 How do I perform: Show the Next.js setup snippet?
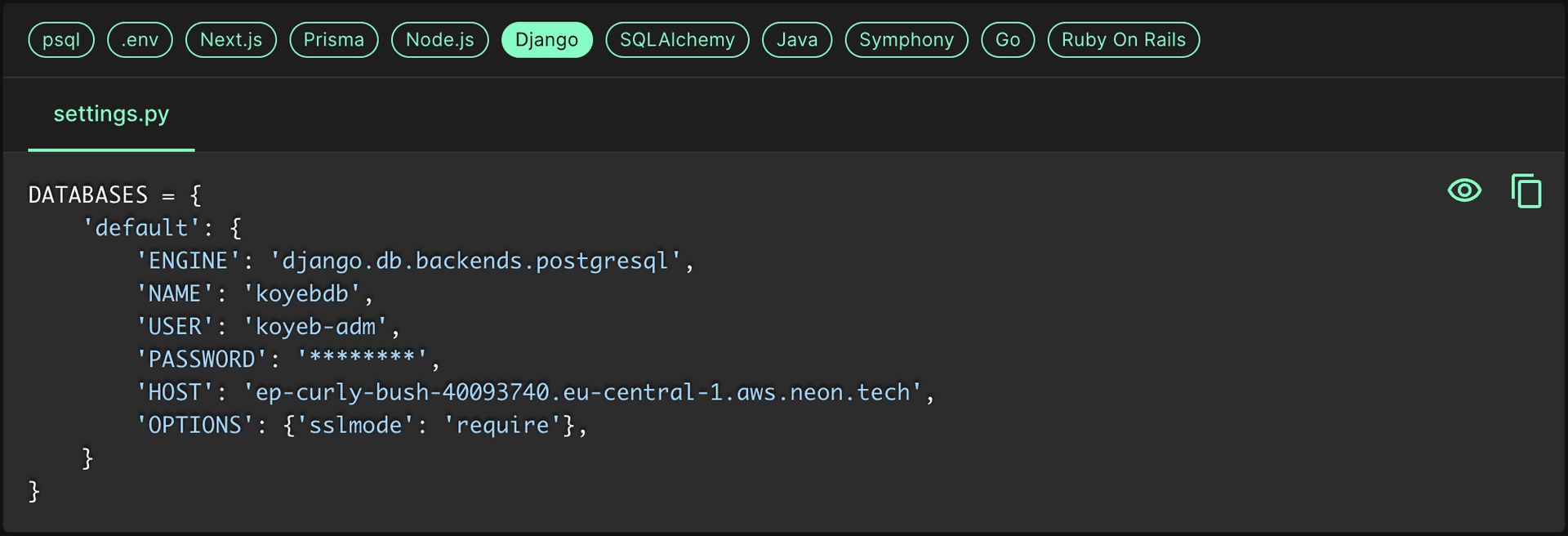point(230,39)
